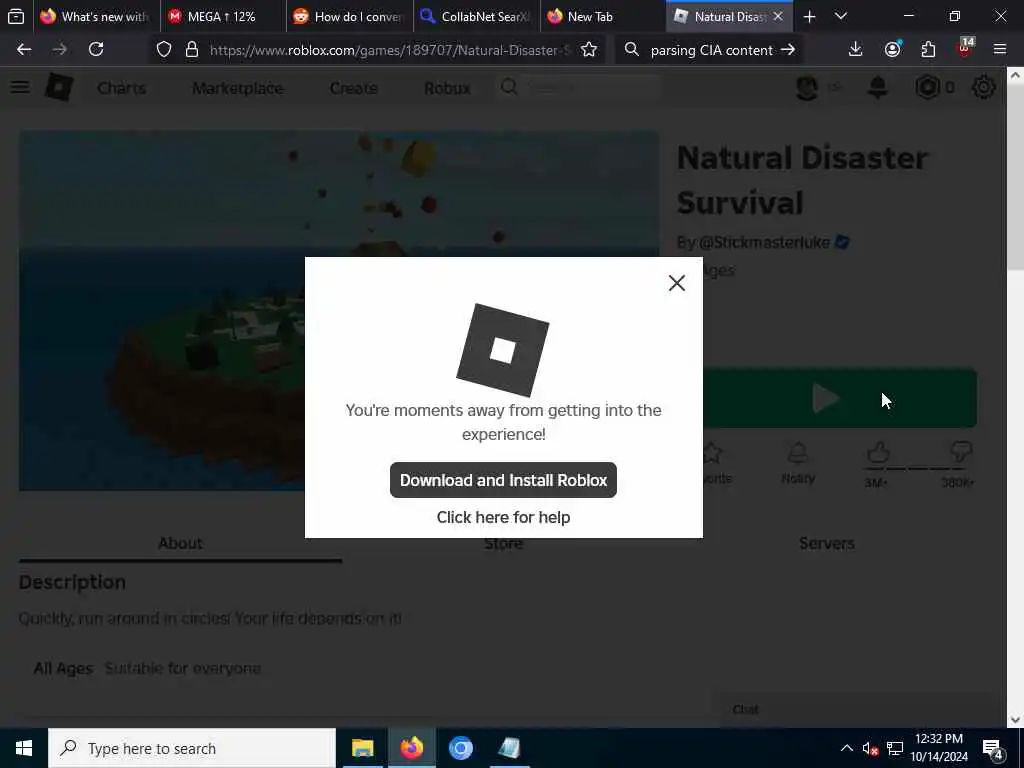Open the Firefox application menu
Image resolution: width=1024 pixels, height=768 pixels.
tap(999, 50)
